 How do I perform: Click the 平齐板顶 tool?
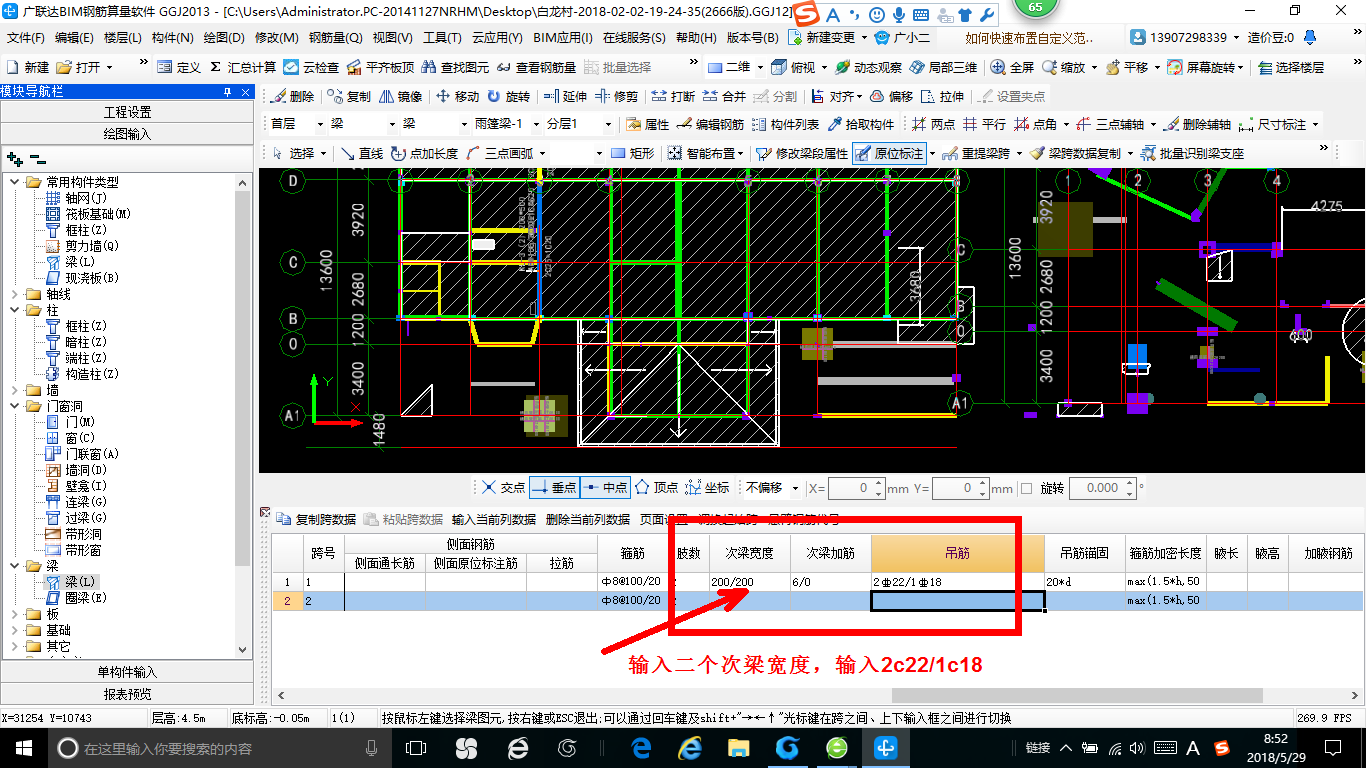381,67
